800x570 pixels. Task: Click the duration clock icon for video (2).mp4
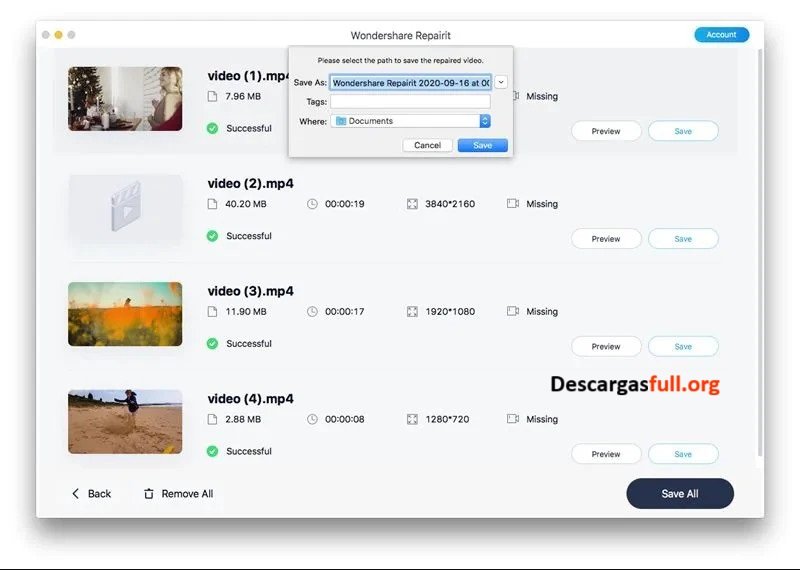(312, 204)
